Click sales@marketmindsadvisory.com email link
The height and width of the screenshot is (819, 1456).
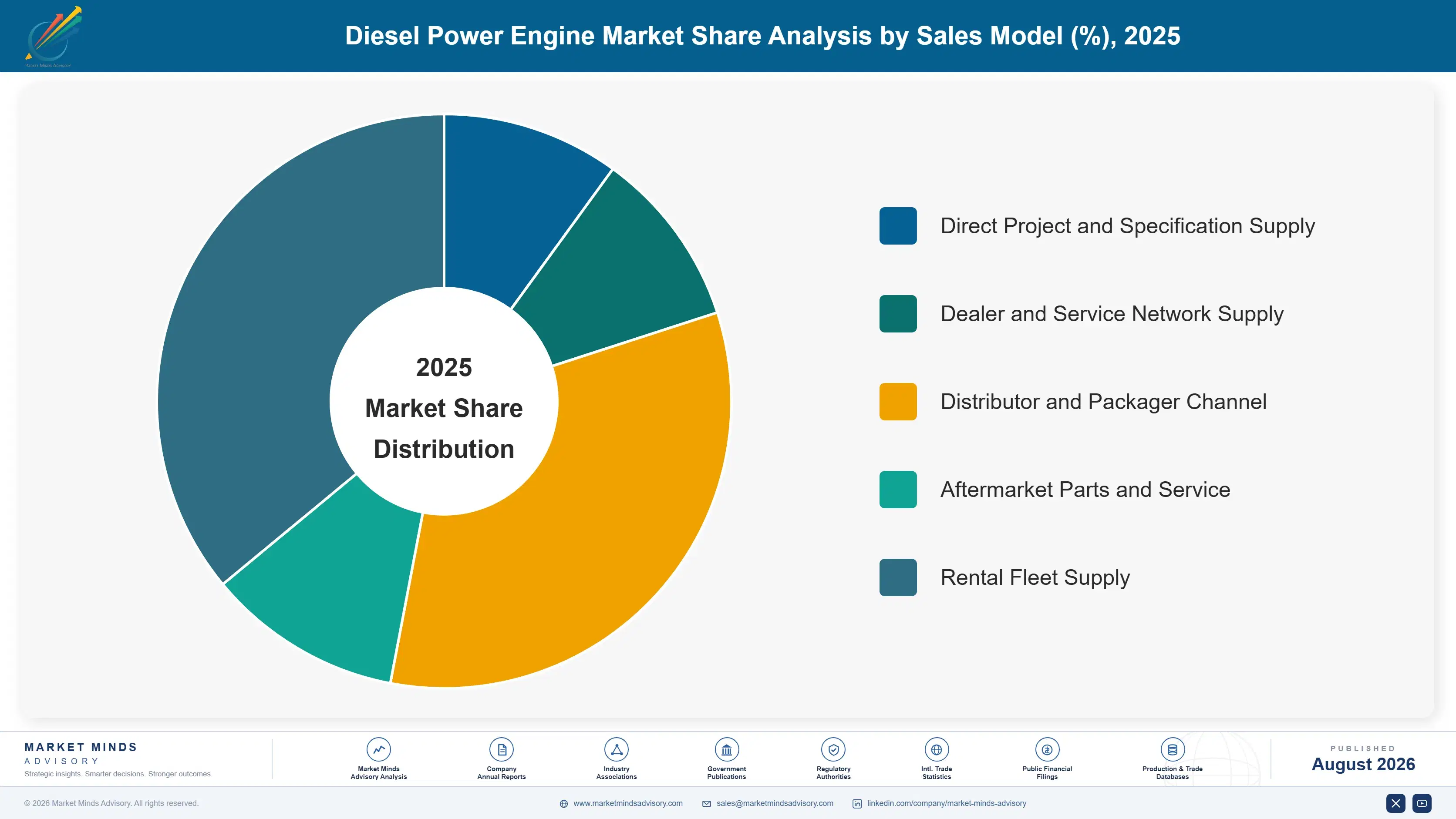click(x=774, y=803)
